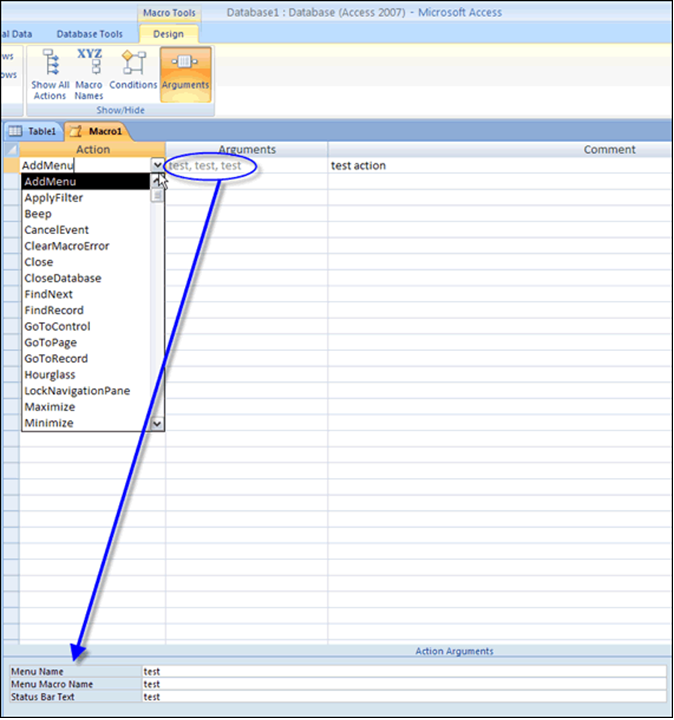Click the action list scrollbar thumb

(157, 196)
